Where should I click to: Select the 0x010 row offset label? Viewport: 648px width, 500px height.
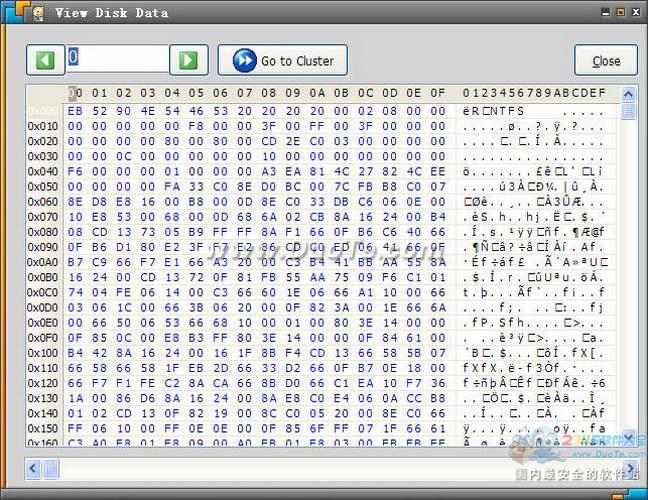tap(43, 126)
